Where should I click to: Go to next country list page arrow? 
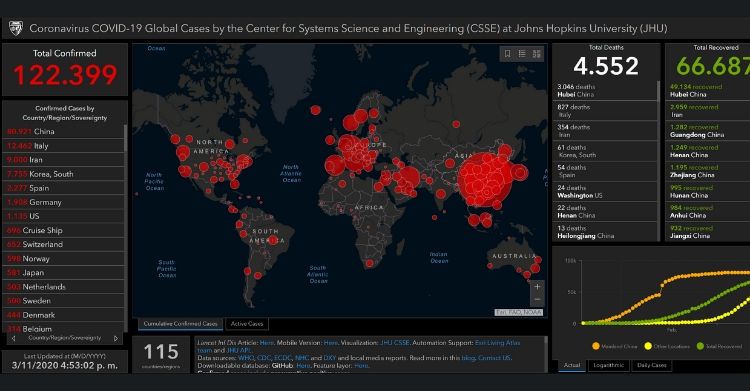[x=116, y=338]
